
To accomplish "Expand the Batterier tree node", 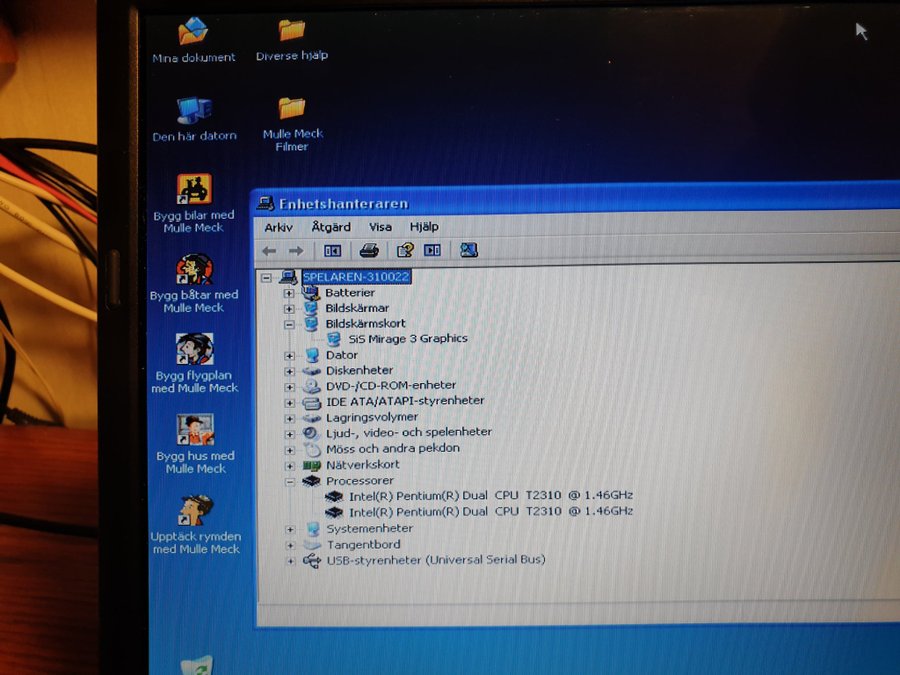I will pos(289,293).
